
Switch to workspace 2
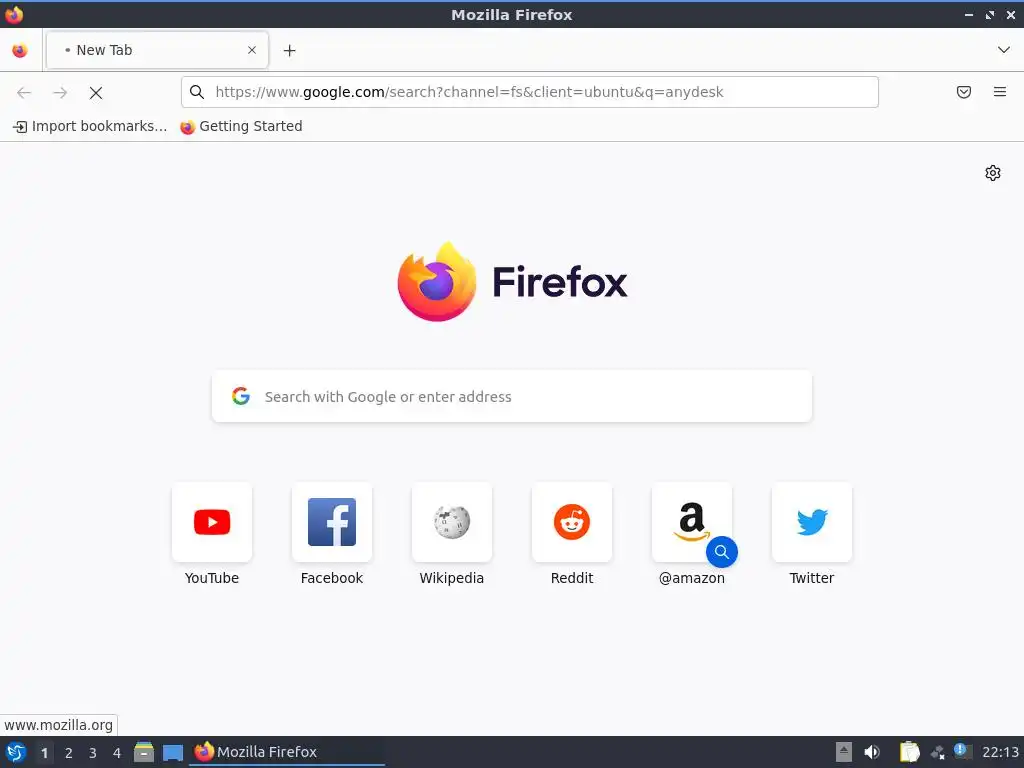pyautogui.click(x=69, y=753)
